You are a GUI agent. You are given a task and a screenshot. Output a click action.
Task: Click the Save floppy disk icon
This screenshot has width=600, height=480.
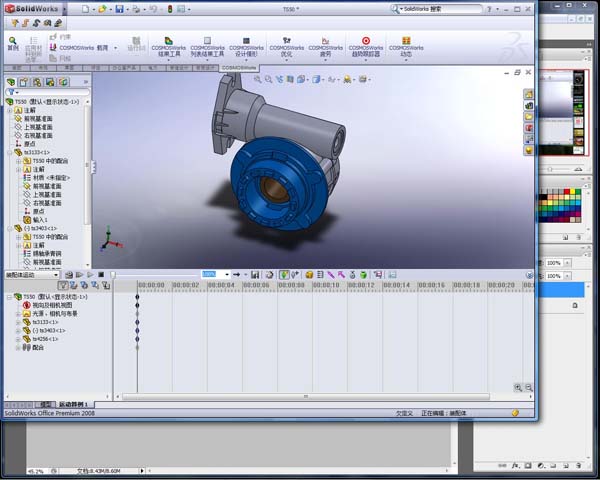click(x=119, y=9)
